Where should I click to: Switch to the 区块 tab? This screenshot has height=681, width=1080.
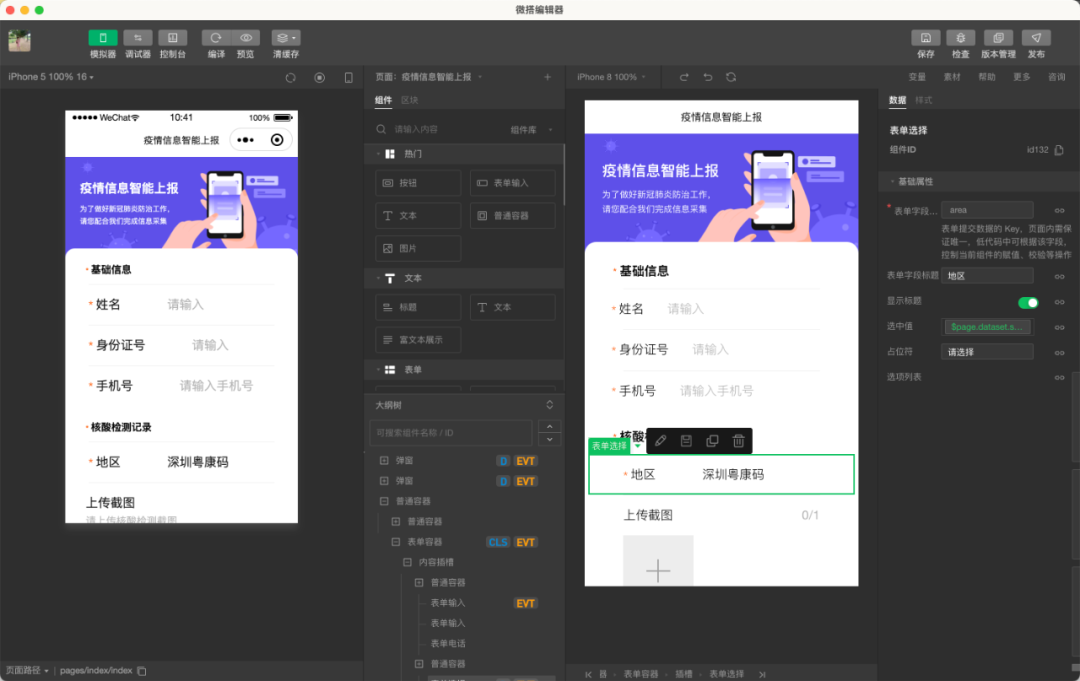click(409, 101)
